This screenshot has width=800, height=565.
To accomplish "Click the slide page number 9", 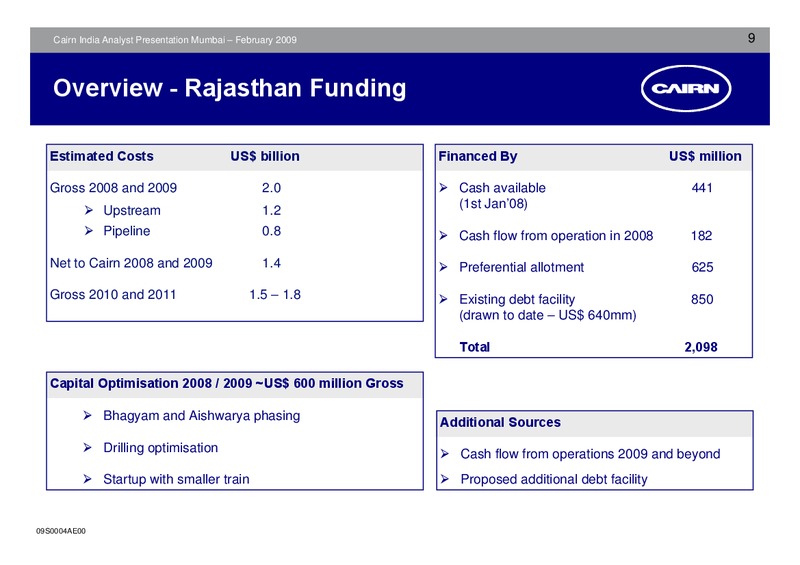I will [751, 38].
